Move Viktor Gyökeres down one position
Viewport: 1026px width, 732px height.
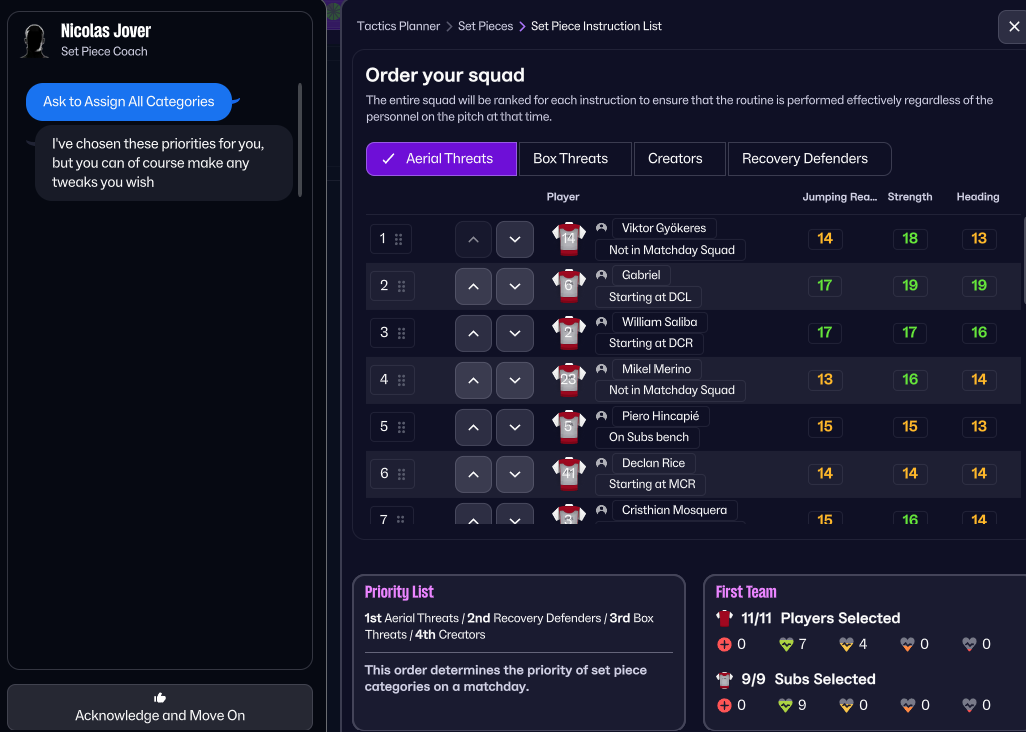[x=514, y=239]
